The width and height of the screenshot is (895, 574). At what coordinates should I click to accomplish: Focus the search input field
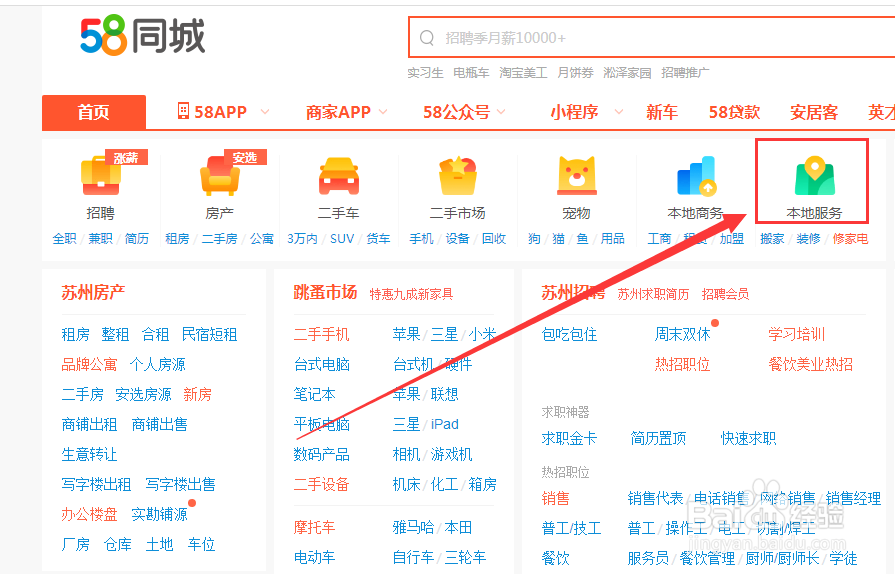[x=651, y=38]
